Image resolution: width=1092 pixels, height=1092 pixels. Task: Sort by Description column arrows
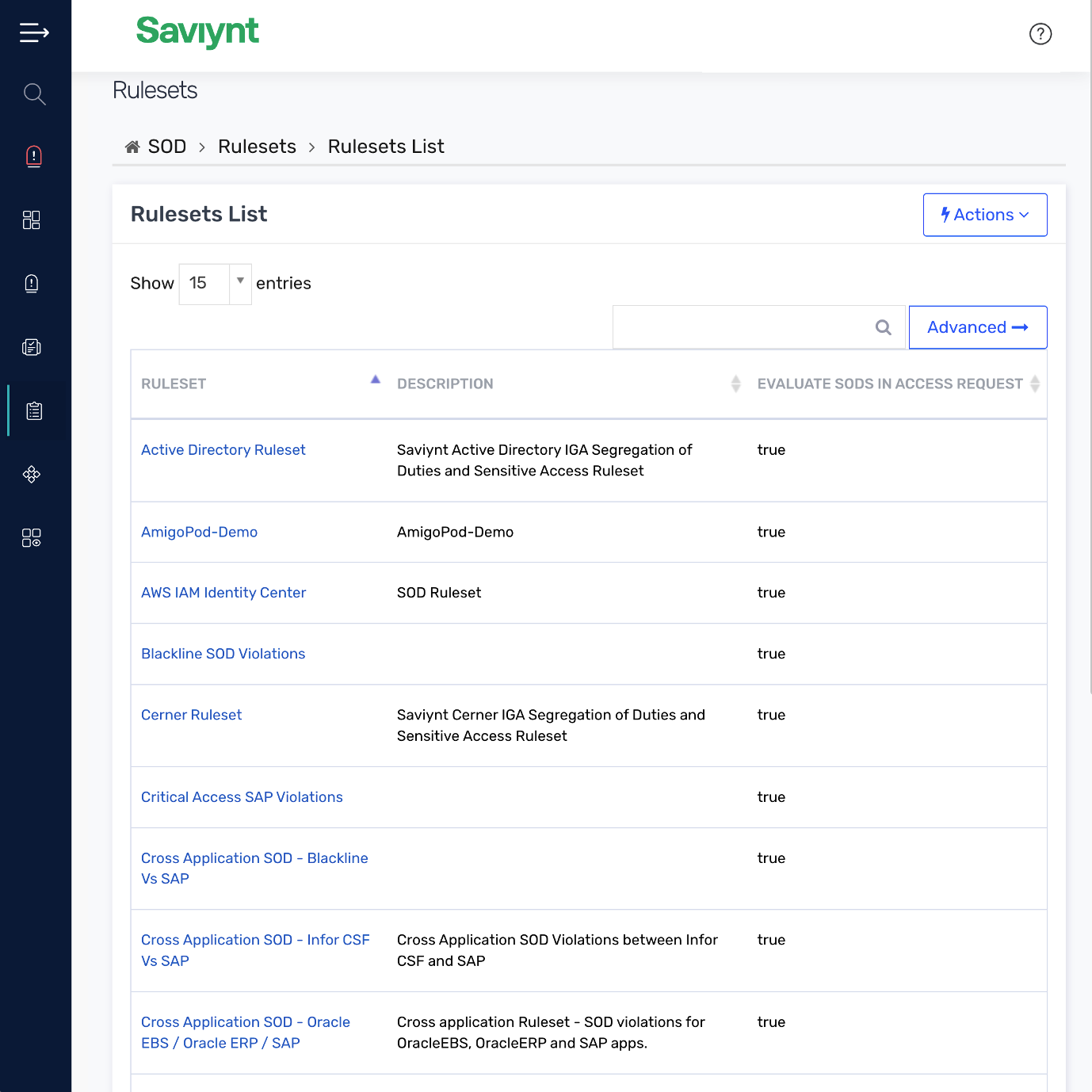click(x=735, y=384)
